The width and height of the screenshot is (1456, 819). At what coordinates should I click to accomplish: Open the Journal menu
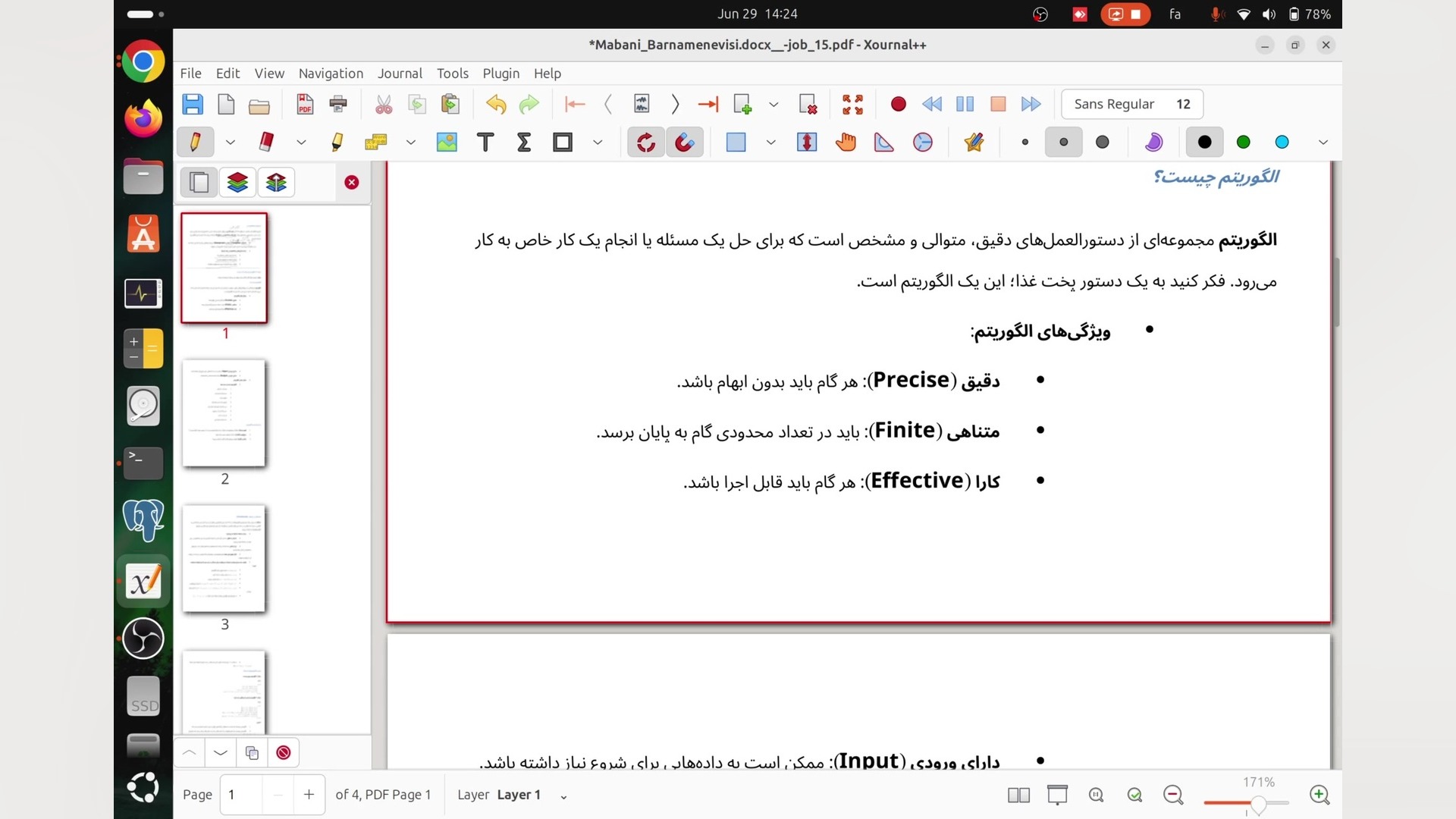[400, 74]
